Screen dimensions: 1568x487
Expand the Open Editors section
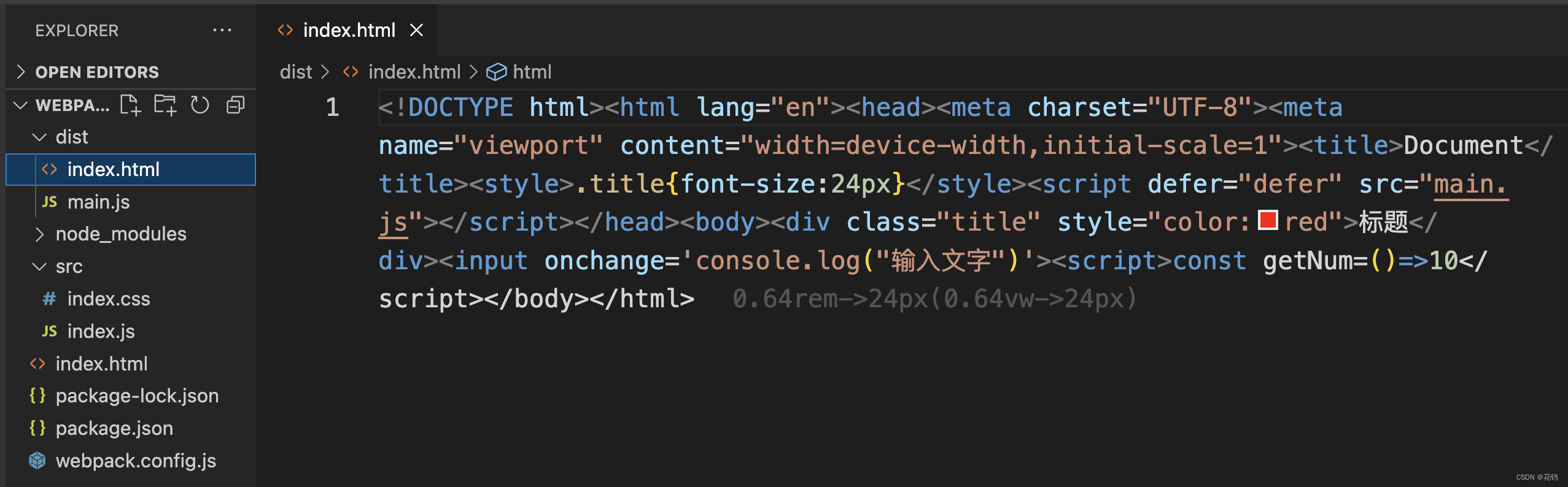pyautogui.click(x=131, y=72)
